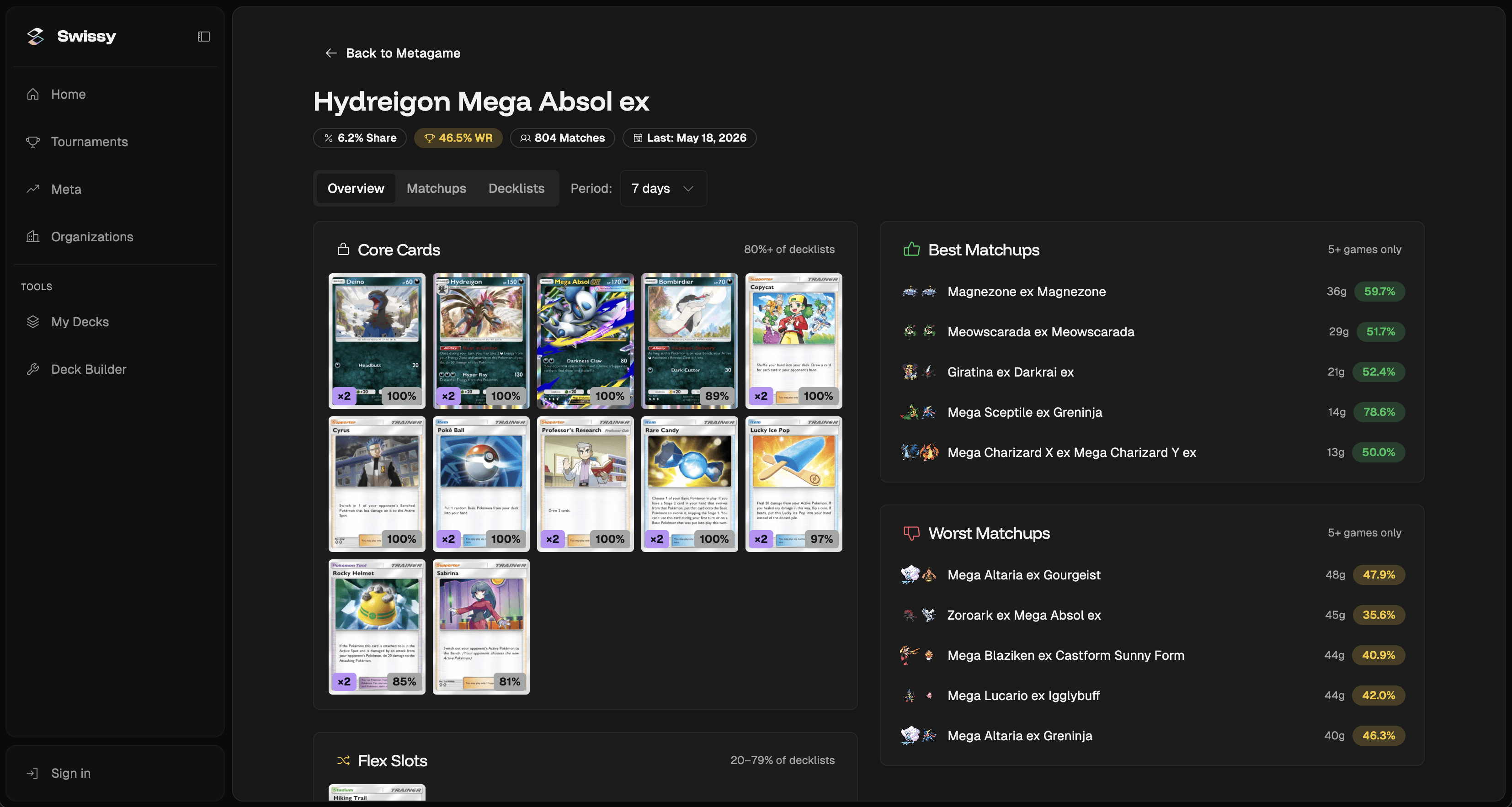1512x807 pixels.
Task: Click the Mega Sceptile Greninja sprite icons
Action: (x=920, y=412)
